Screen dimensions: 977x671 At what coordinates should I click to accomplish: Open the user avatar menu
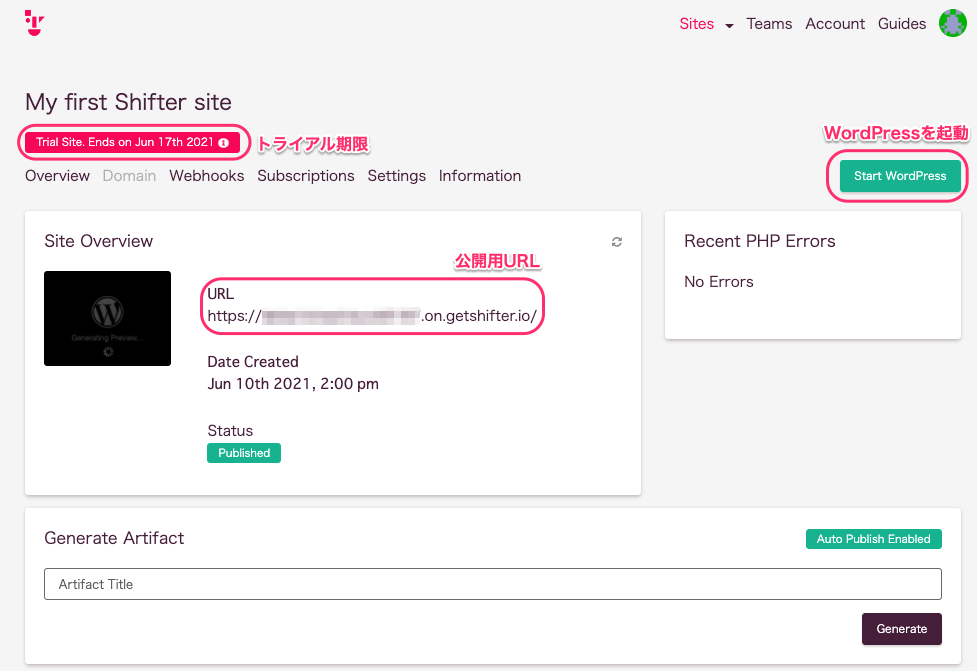[x=952, y=24]
